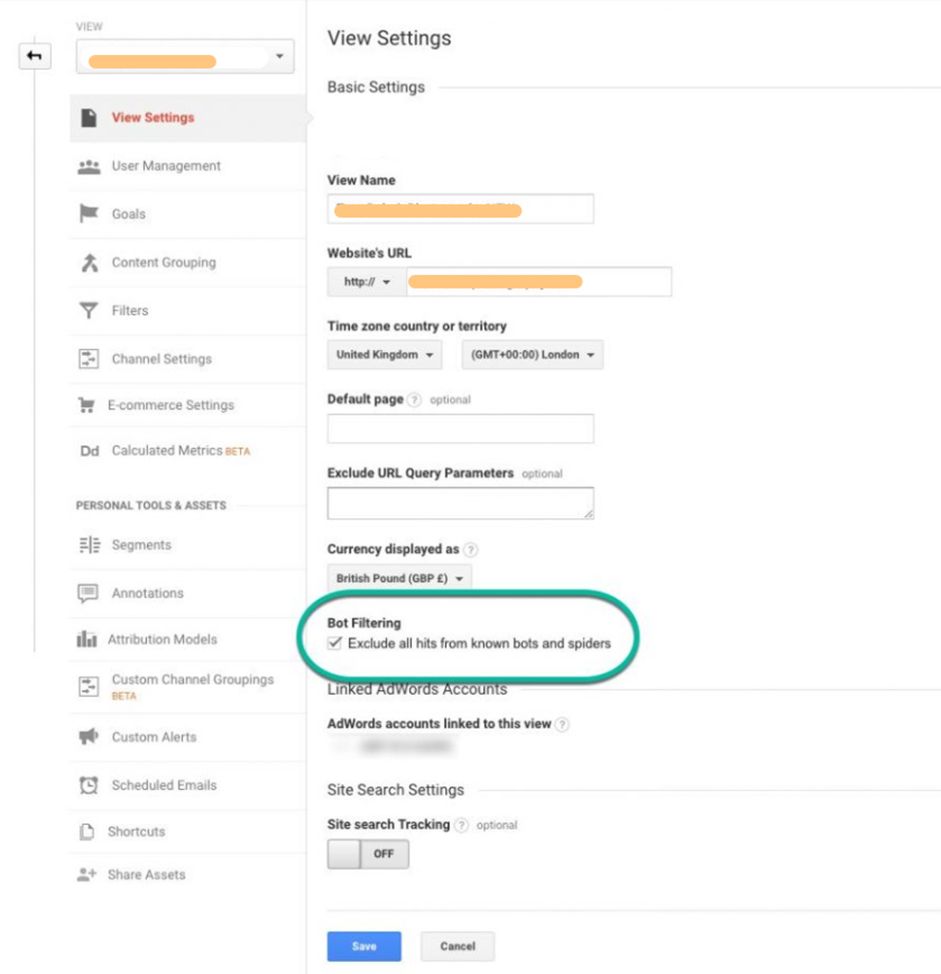The image size is (941, 974).
Task: Click the Cancel button
Action: (x=457, y=946)
